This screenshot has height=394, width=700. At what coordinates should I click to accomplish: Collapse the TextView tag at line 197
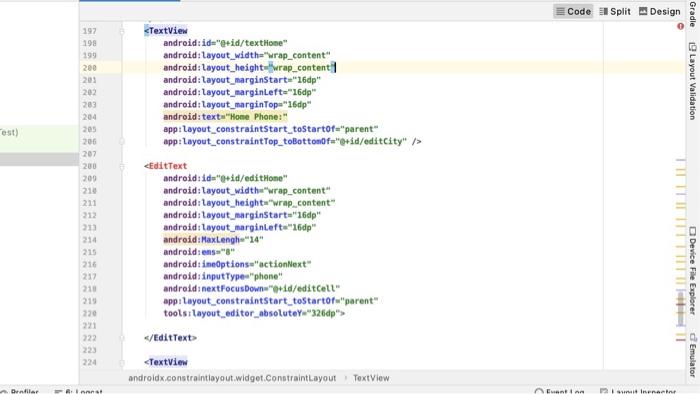tap(121, 31)
